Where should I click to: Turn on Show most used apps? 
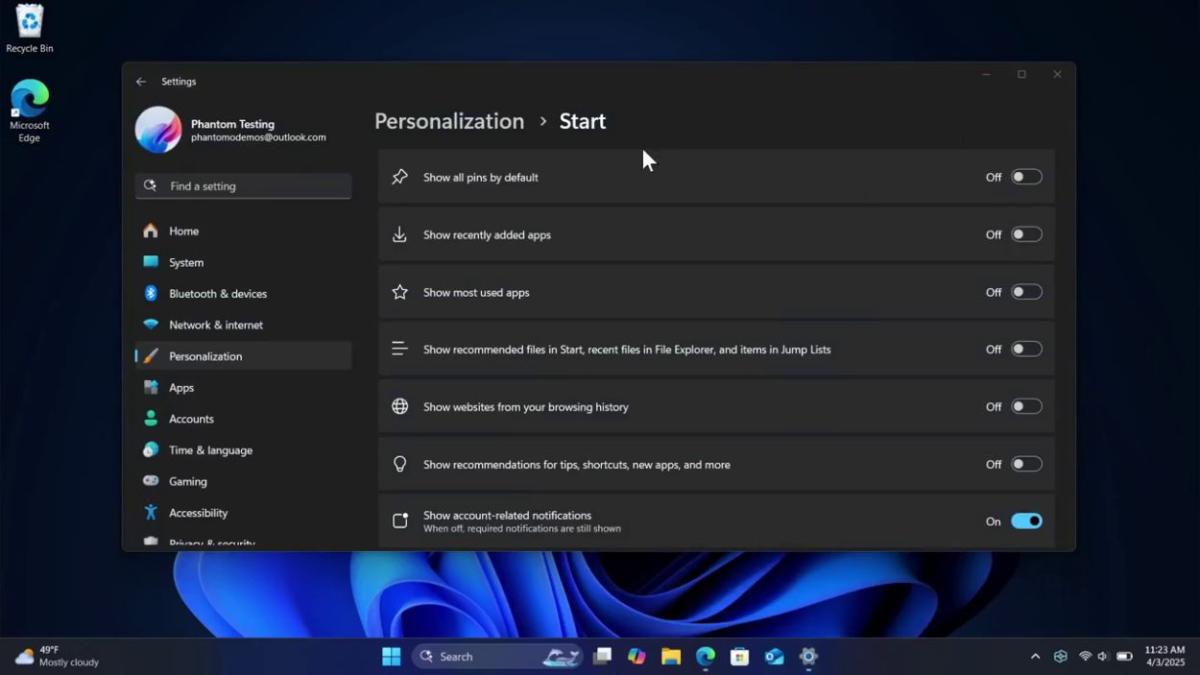click(1026, 292)
